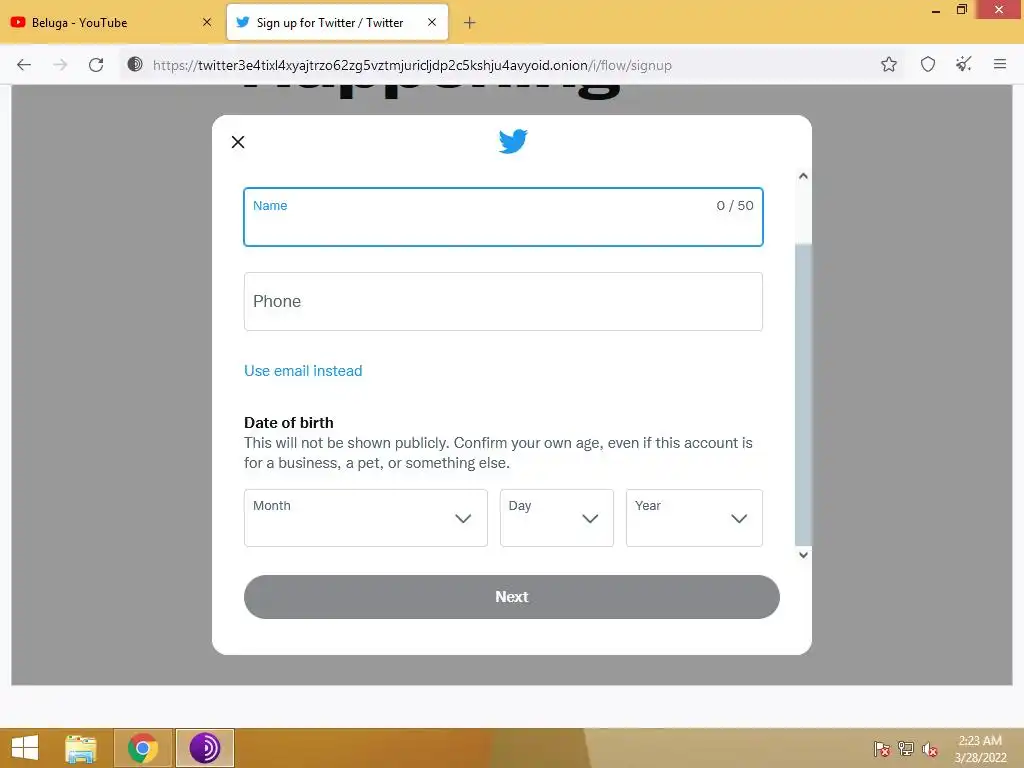The image size is (1024, 768).
Task: Click the dialog scroll down arrow
Action: click(x=803, y=555)
